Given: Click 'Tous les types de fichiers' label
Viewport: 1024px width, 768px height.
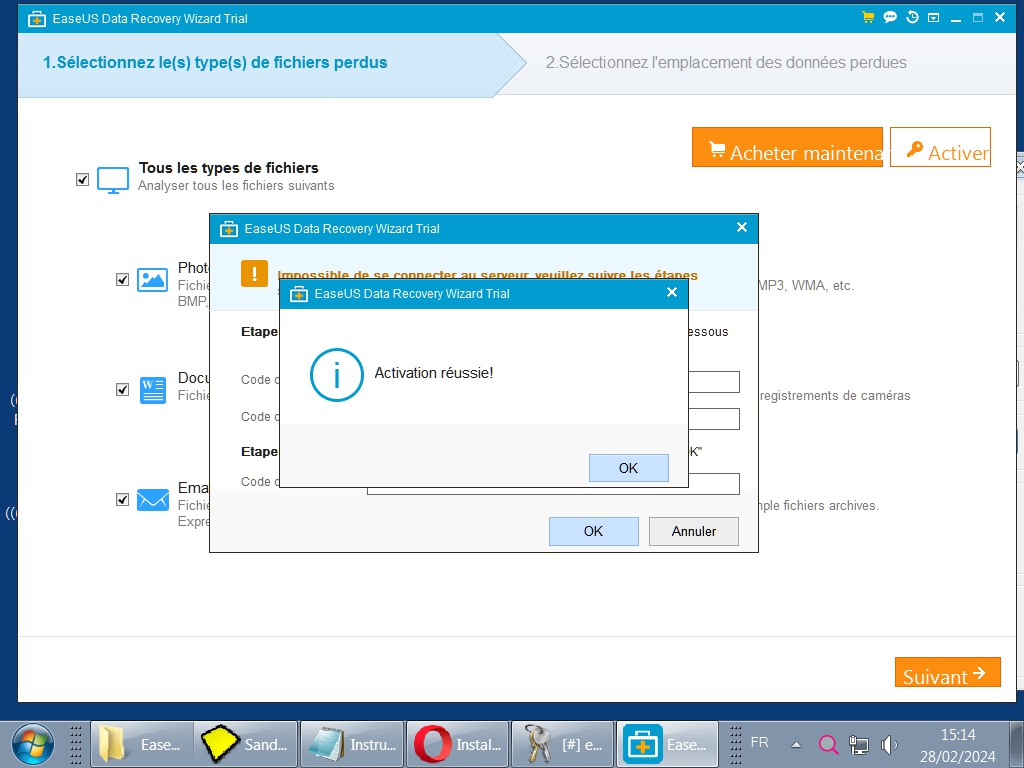Looking at the screenshot, I should pyautogui.click(x=229, y=168).
